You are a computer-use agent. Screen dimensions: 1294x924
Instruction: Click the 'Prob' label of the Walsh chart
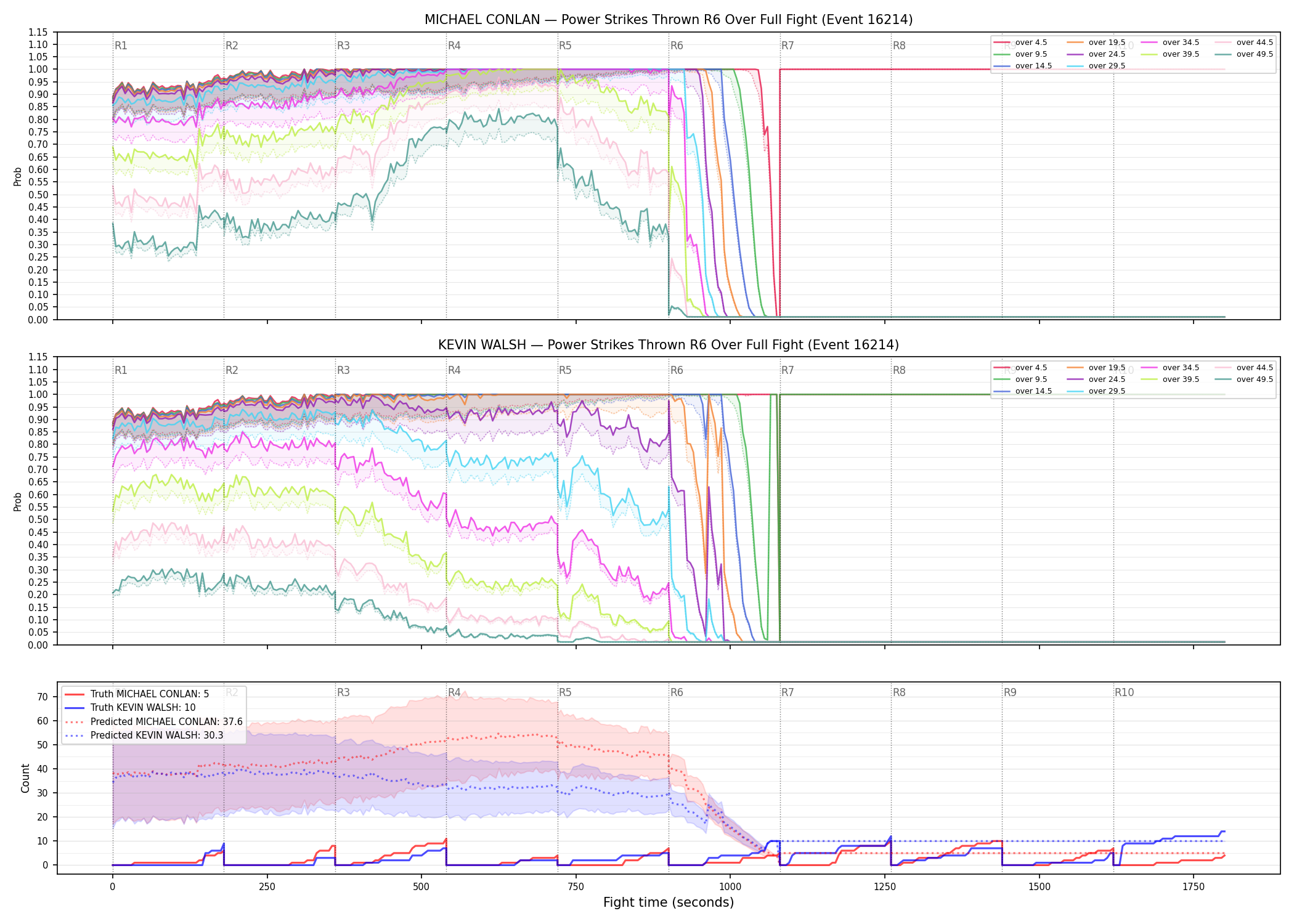tap(18, 501)
